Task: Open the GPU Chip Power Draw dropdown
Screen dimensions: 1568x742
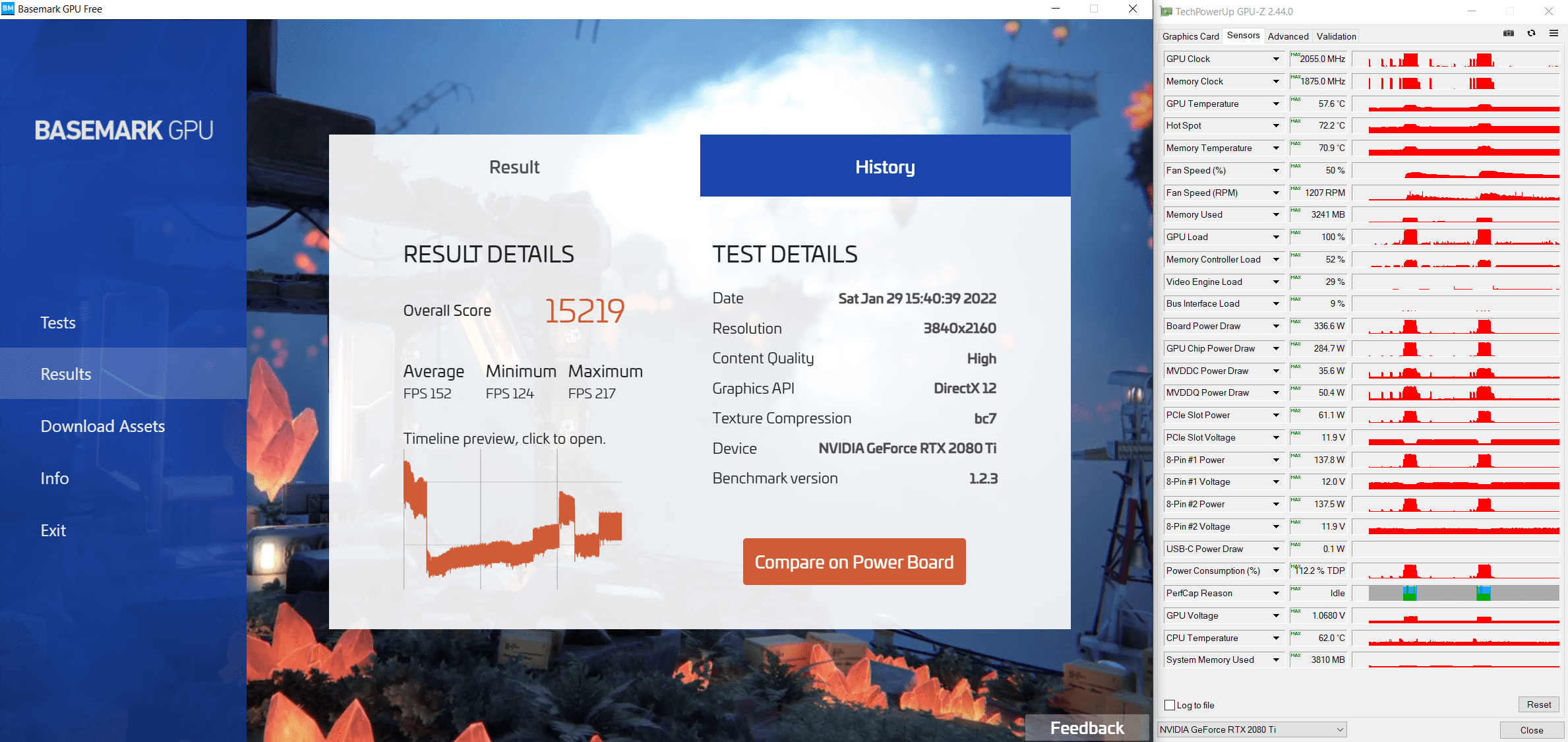Action: click(x=1276, y=349)
